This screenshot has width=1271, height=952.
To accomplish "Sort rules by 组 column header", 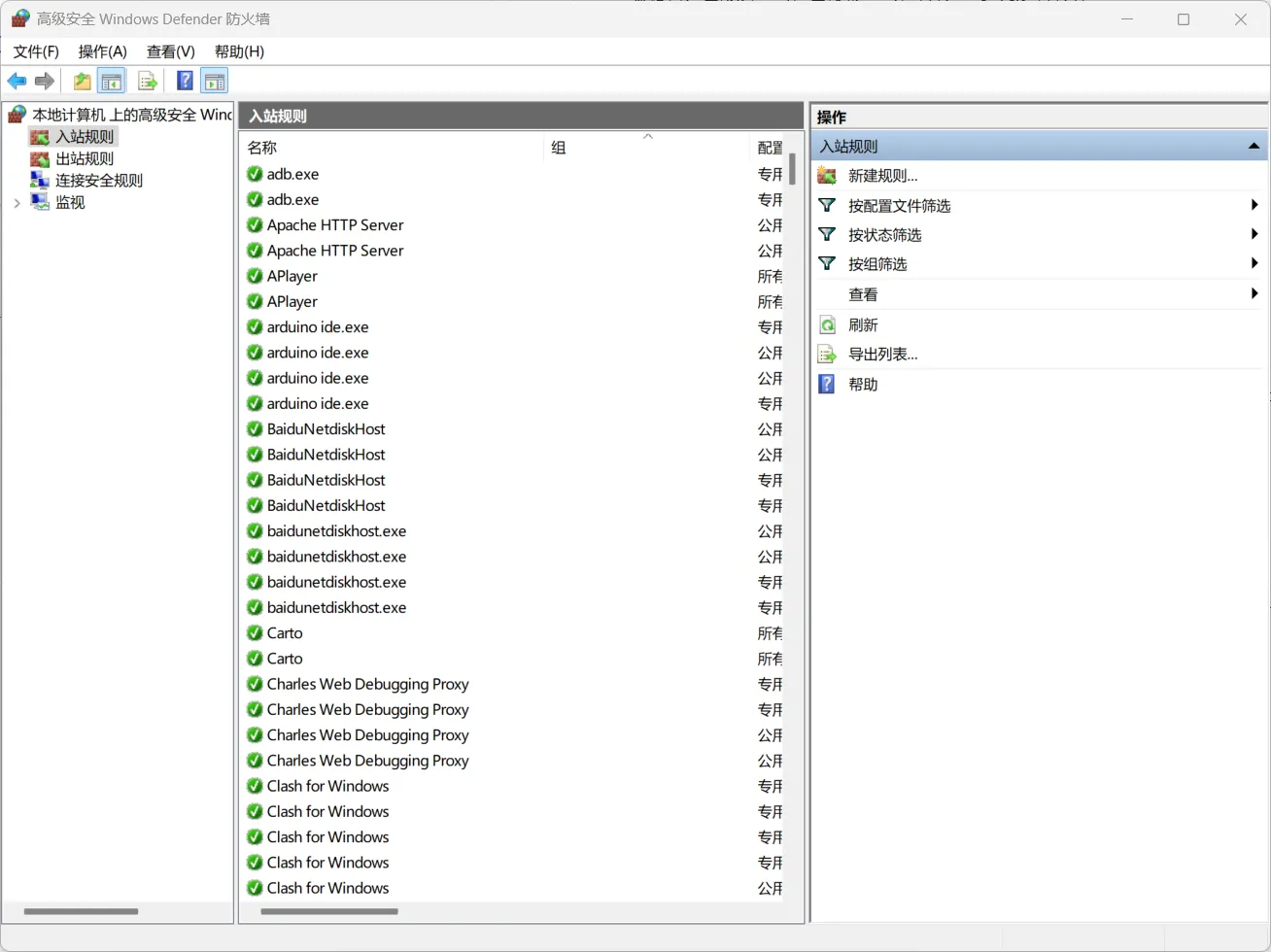I will click(647, 148).
